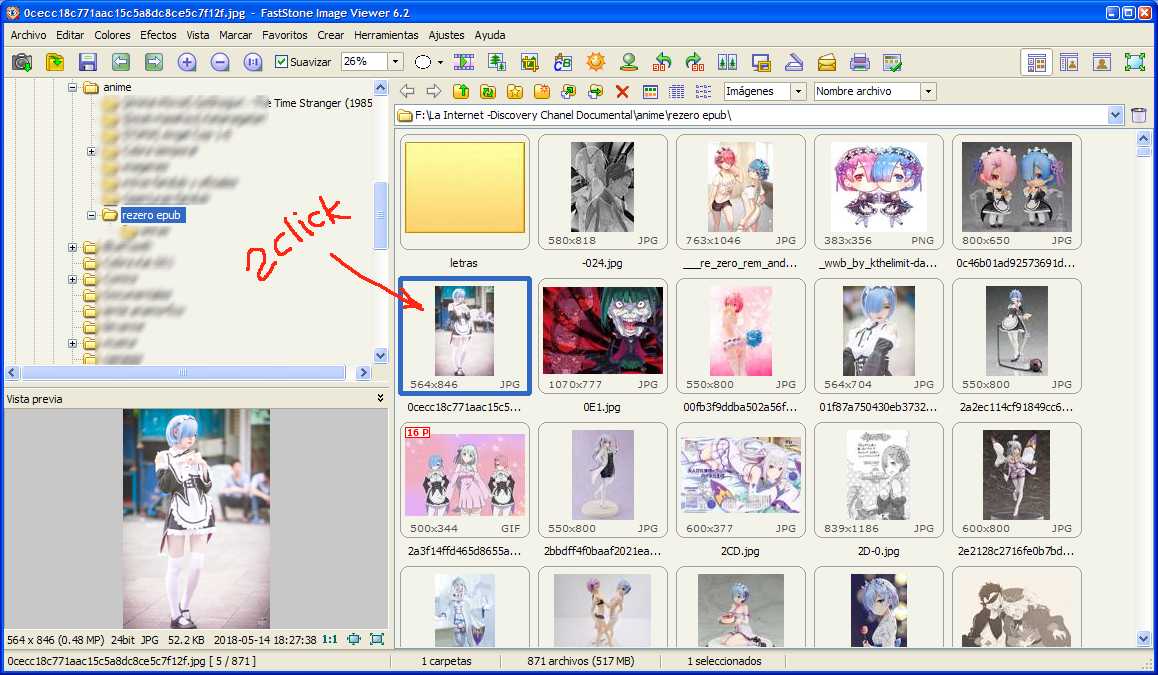Open the Herramientas menu
Viewport: 1158px width, 675px height.
[386, 35]
